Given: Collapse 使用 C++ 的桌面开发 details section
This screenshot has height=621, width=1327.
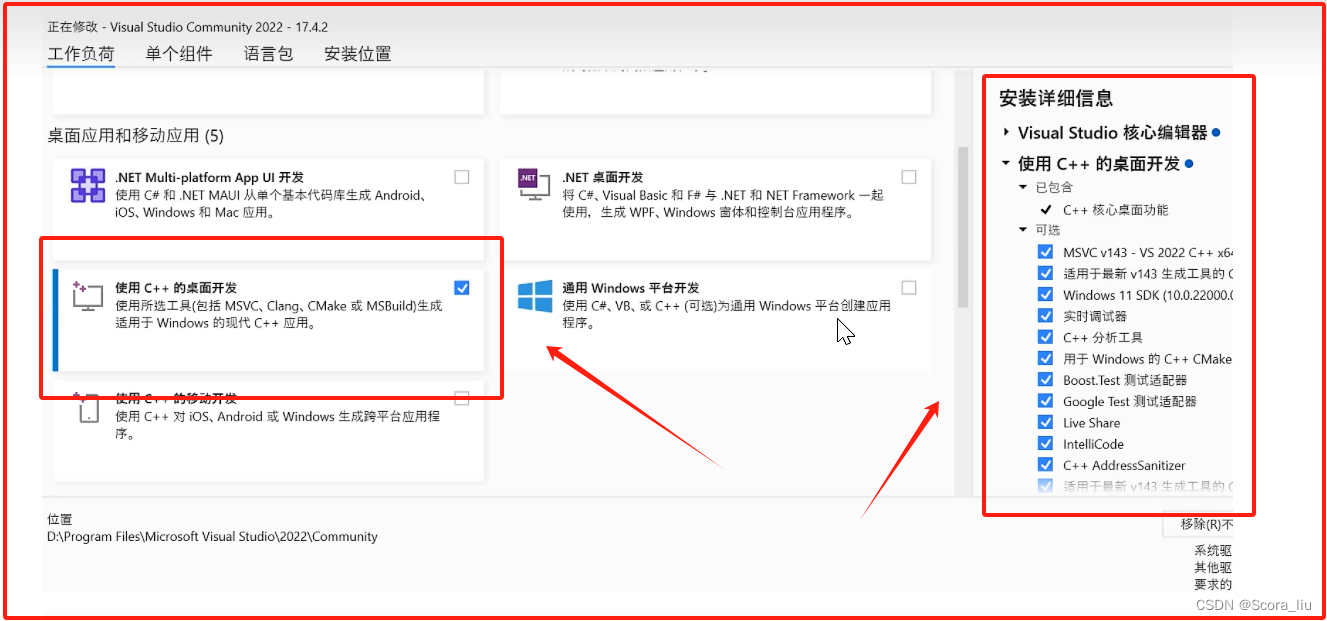Looking at the screenshot, I should 1006,163.
